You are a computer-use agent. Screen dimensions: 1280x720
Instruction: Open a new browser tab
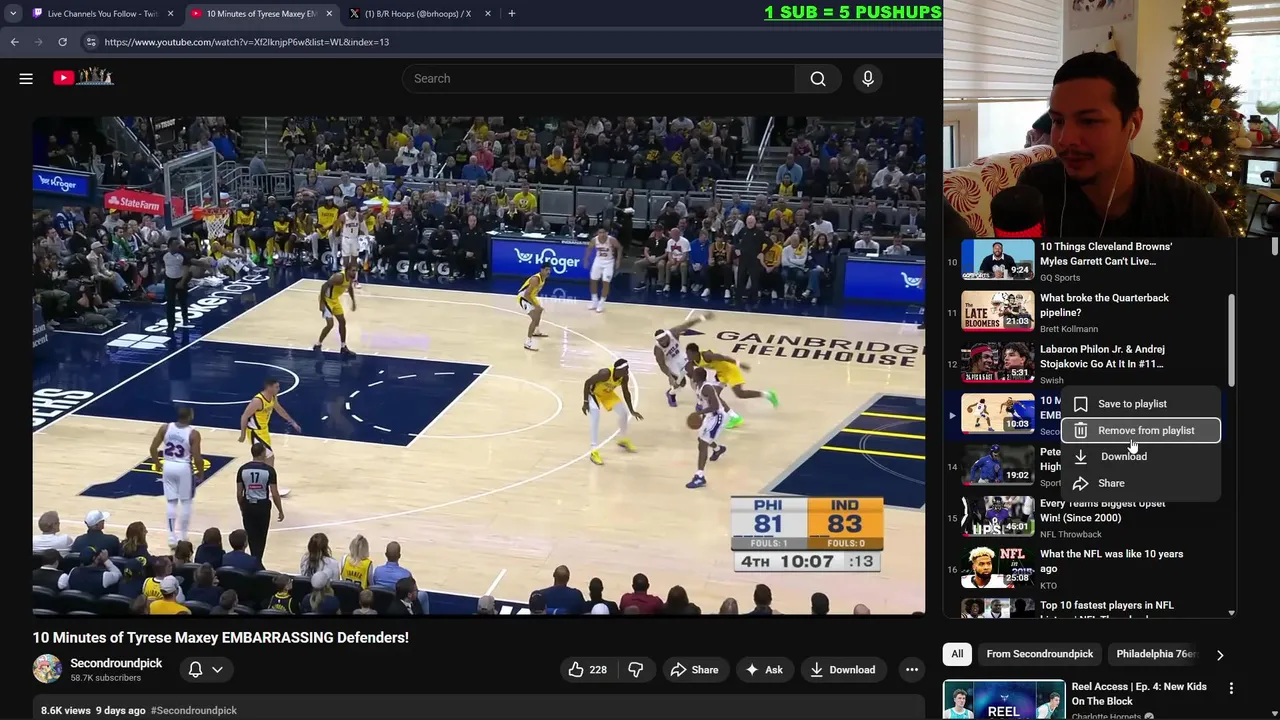coord(511,14)
